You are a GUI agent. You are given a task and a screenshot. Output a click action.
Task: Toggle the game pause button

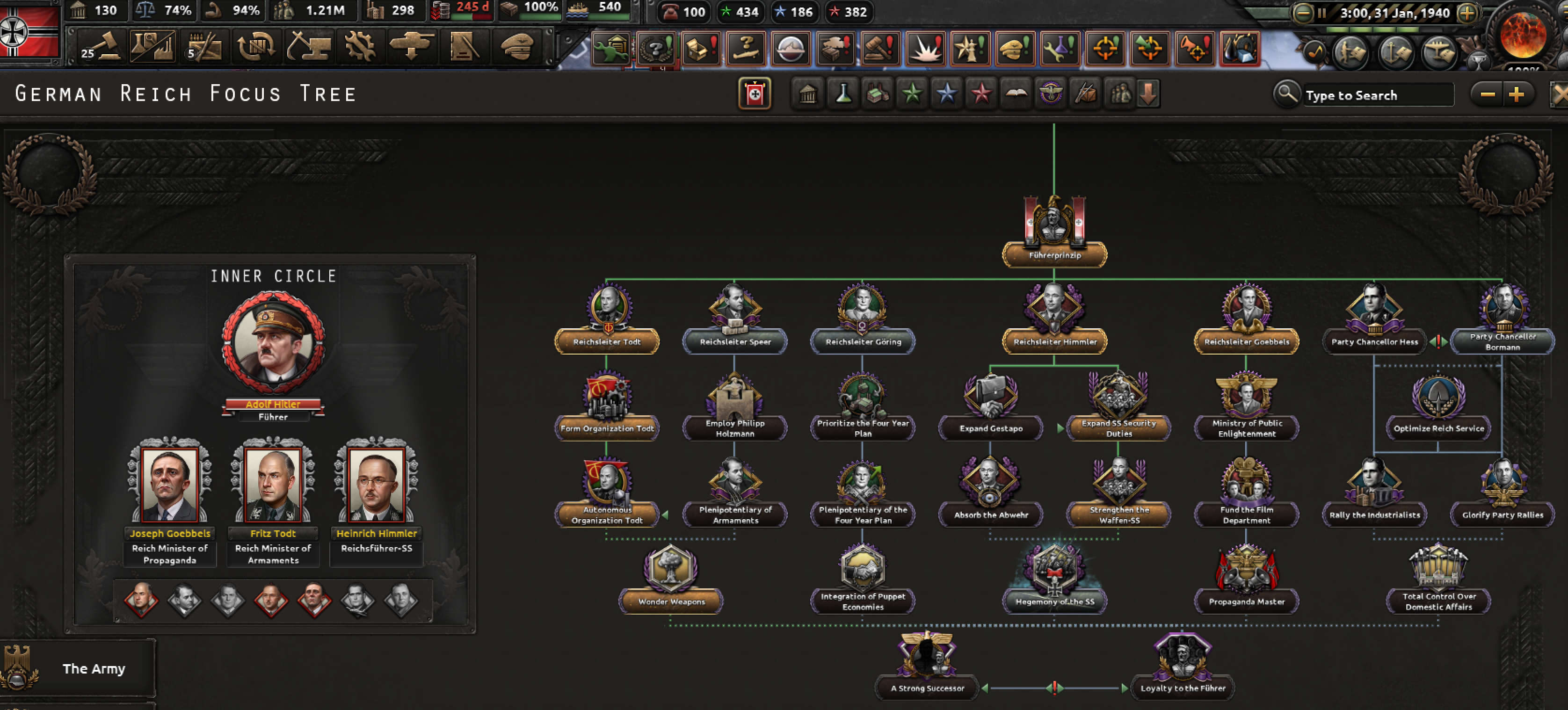pos(1321,13)
